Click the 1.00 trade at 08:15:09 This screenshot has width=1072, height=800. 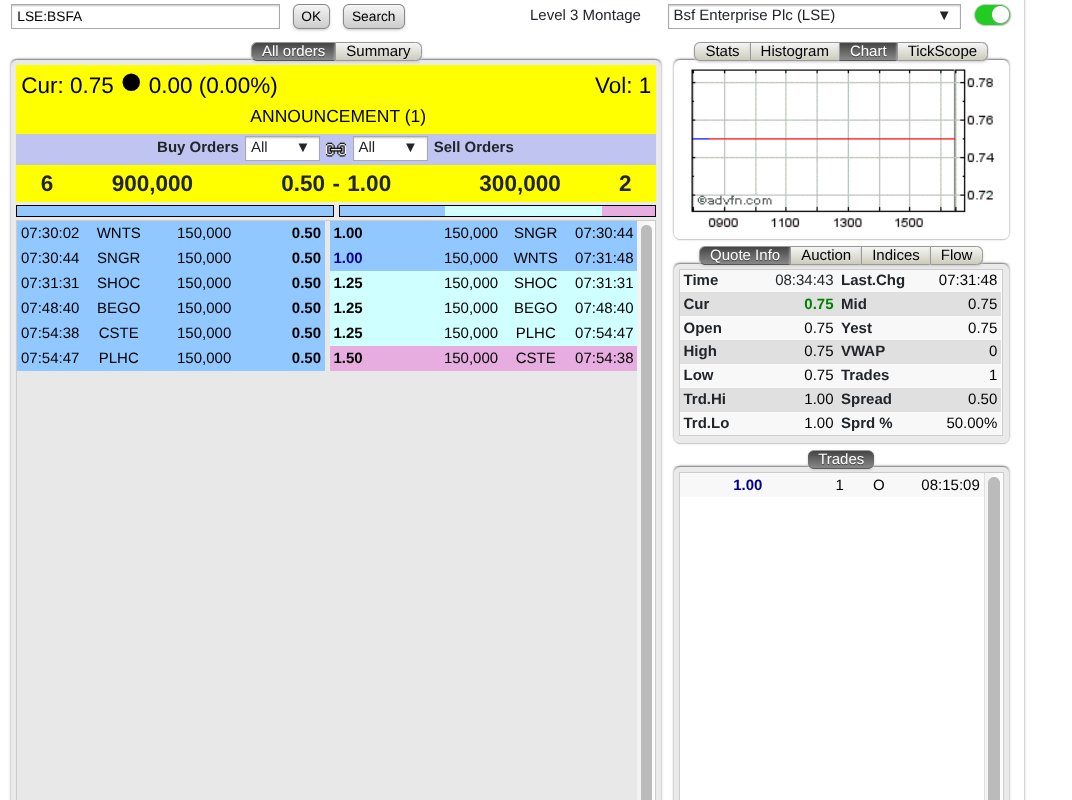pyautogui.click(x=832, y=485)
